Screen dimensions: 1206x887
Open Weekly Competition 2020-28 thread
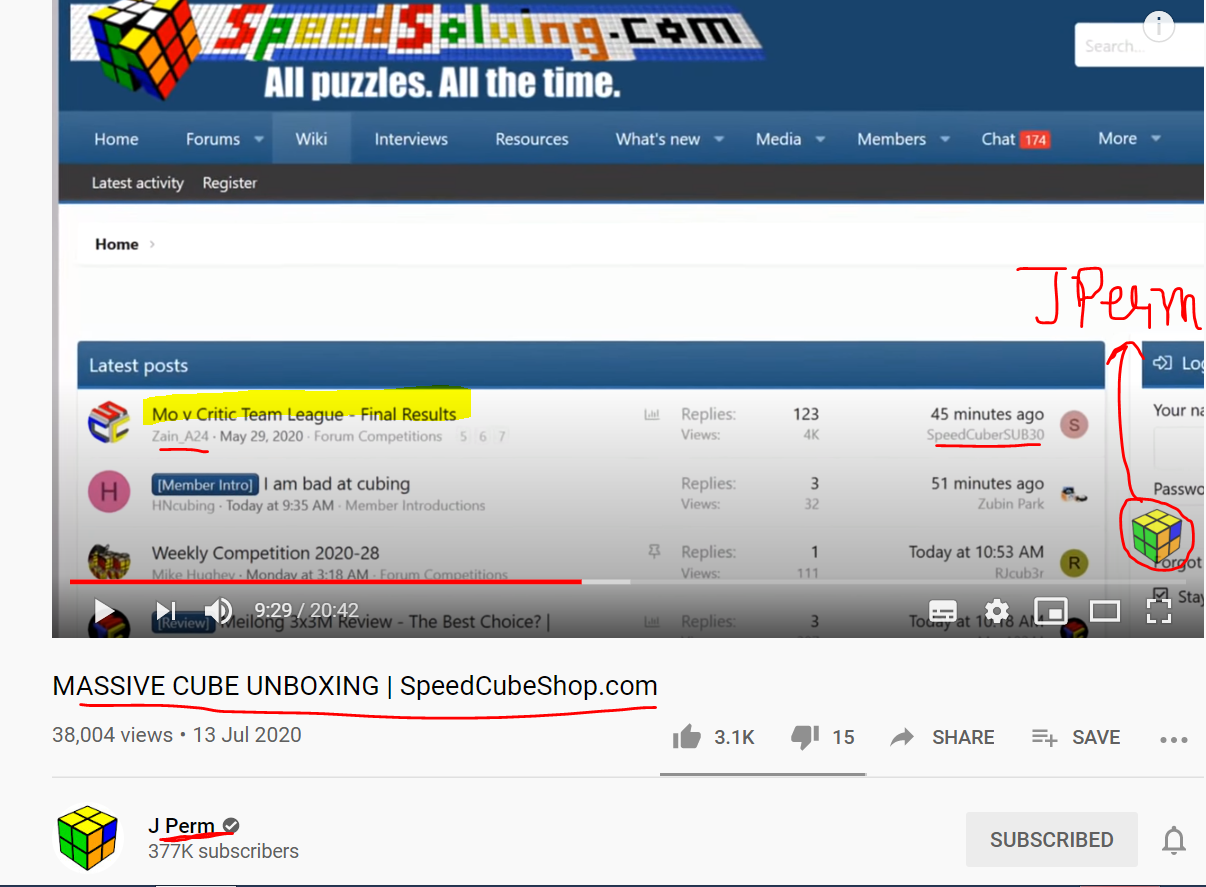[266, 553]
